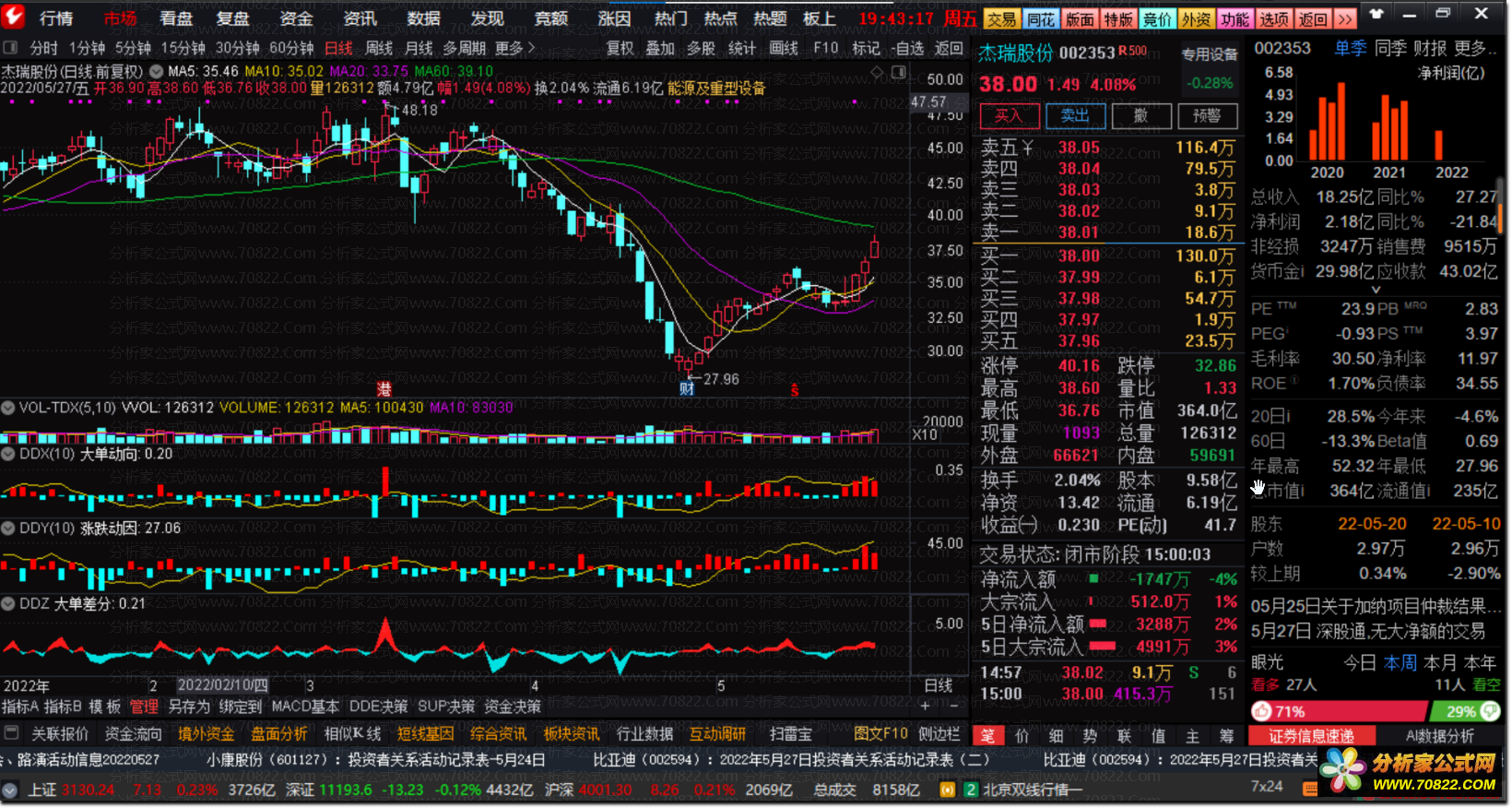Open 统计 statistics menu
Image resolution: width=1512 pixels, height=808 pixels.
pyautogui.click(x=742, y=48)
